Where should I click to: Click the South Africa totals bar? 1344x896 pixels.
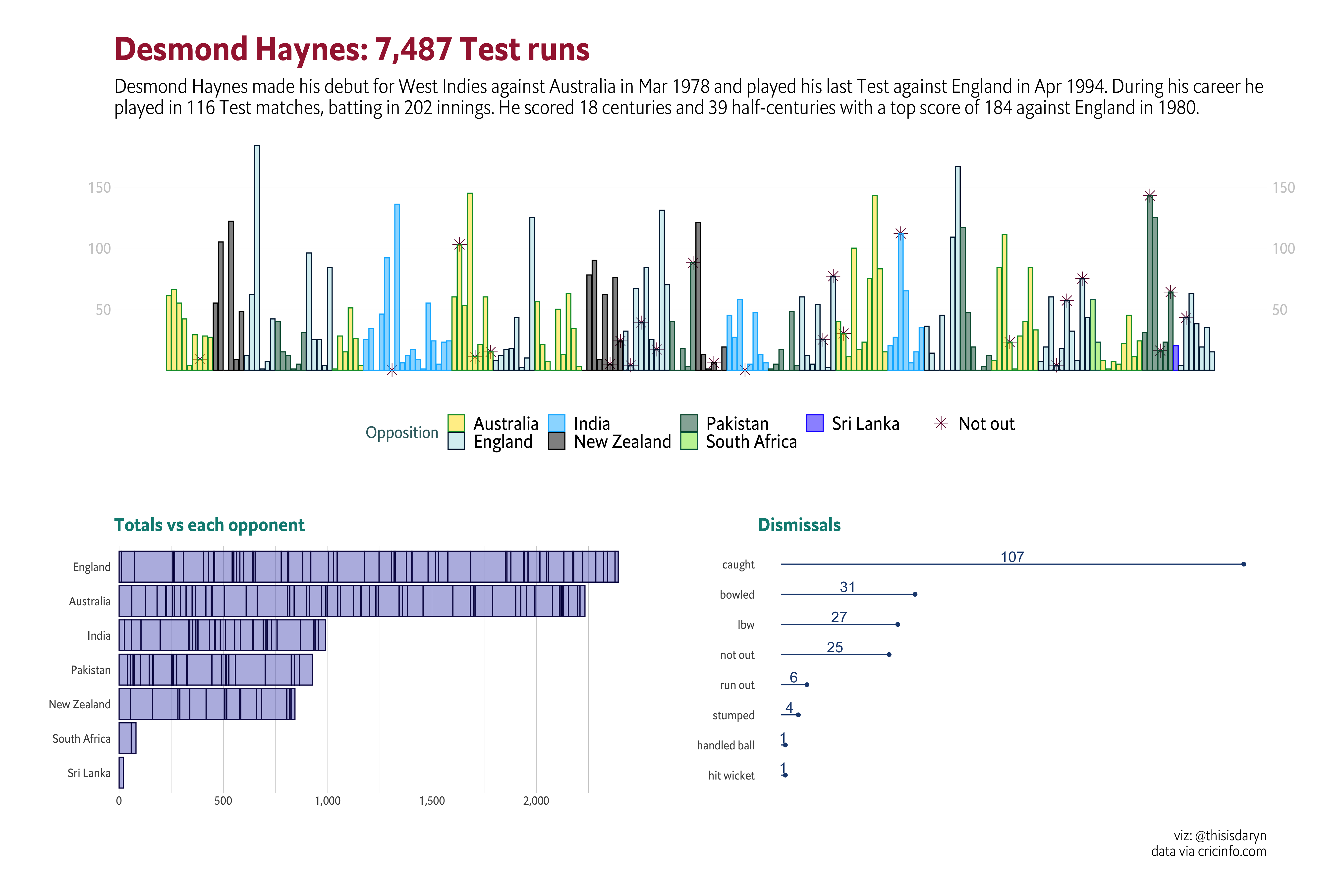point(127,738)
